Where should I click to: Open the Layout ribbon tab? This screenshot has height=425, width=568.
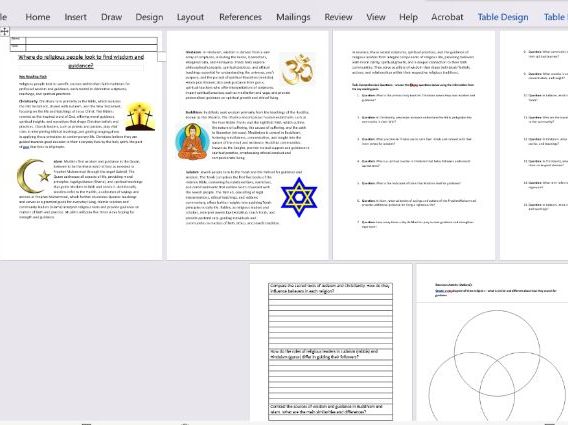190,17
